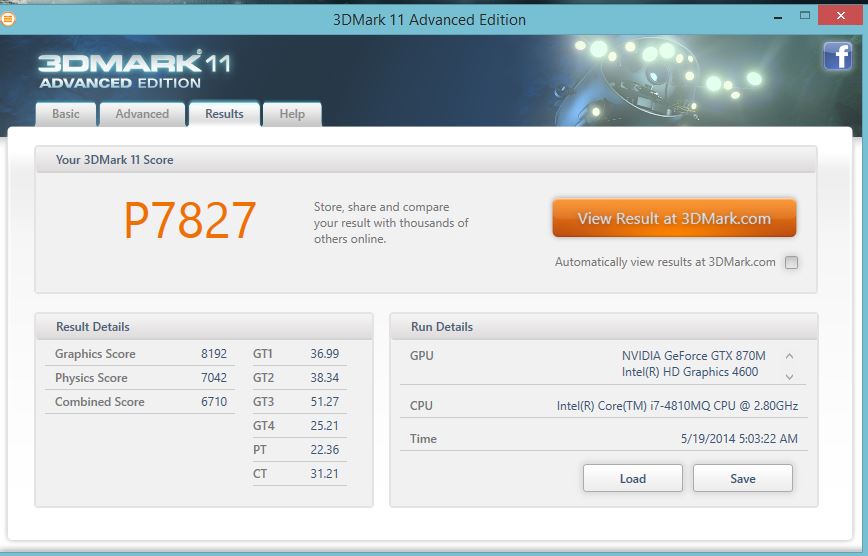Close the 3DMark 11 window

(x=840, y=16)
